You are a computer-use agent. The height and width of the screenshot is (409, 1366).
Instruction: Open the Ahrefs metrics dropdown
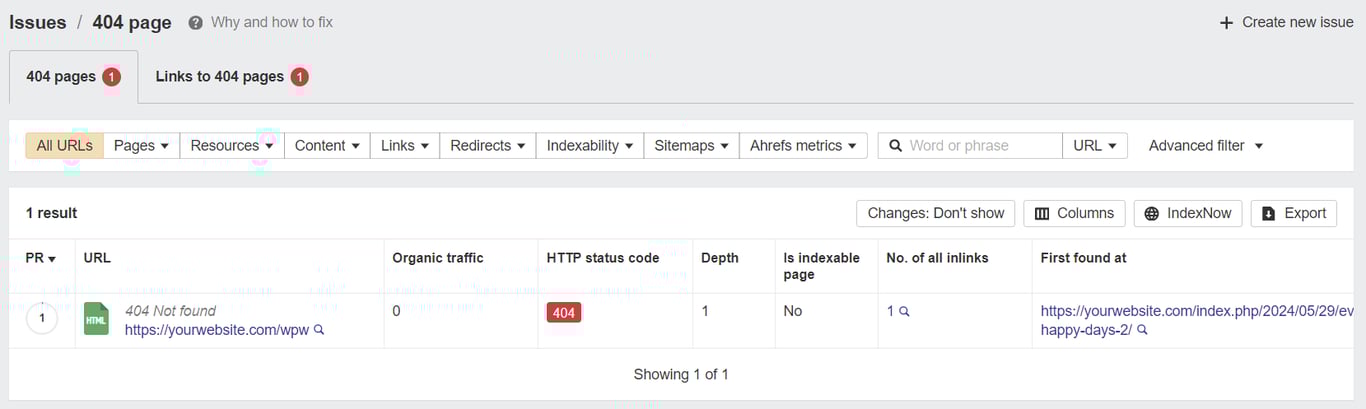pos(803,146)
